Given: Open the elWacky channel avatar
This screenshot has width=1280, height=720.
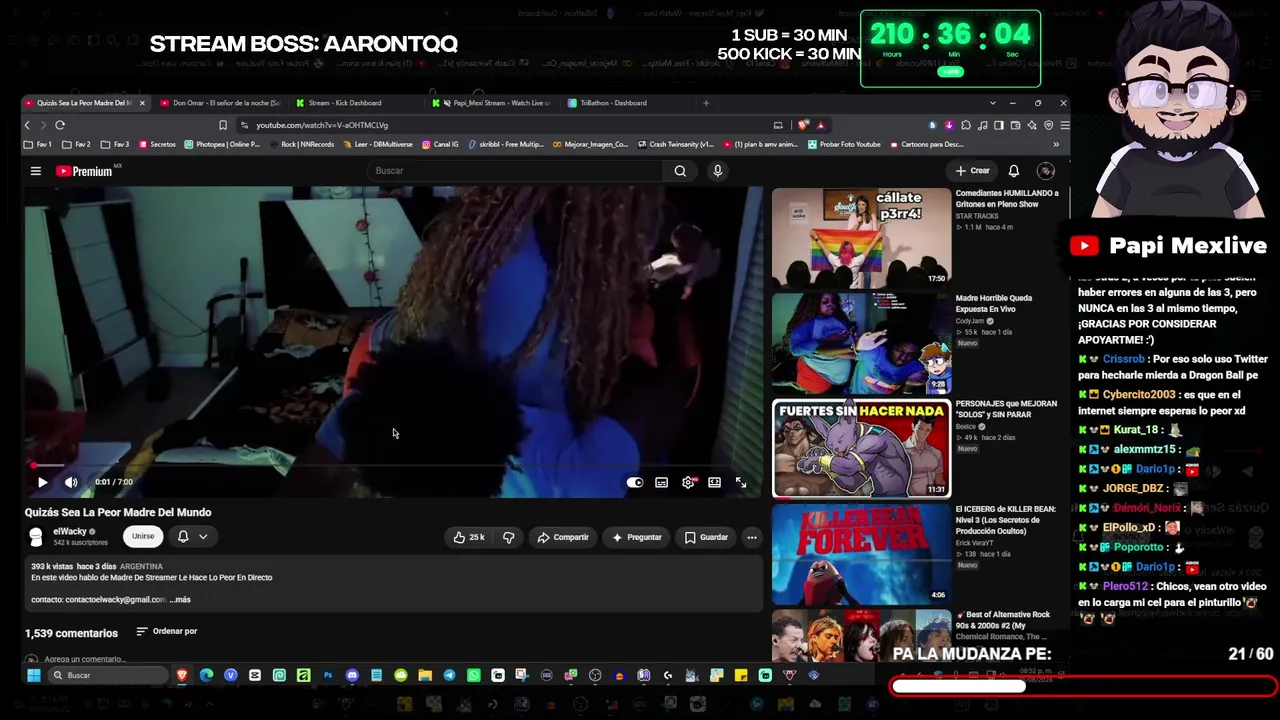Looking at the screenshot, I should (36, 537).
